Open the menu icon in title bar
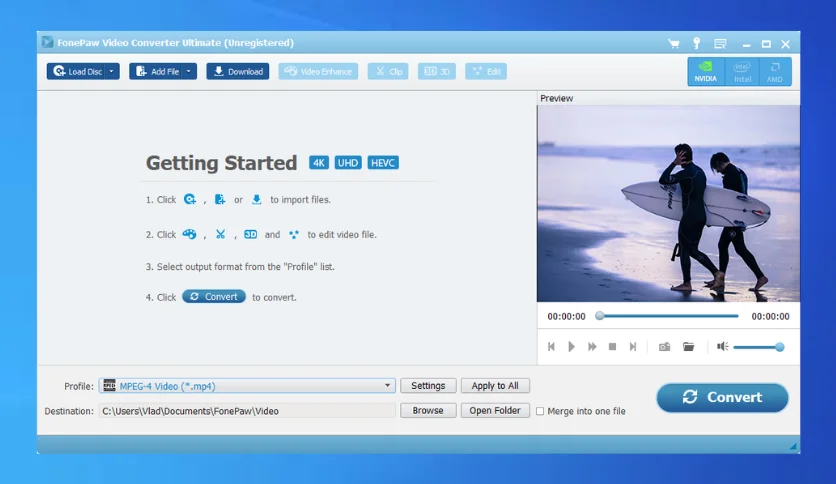The image size is (836, 484). [720, 44]
